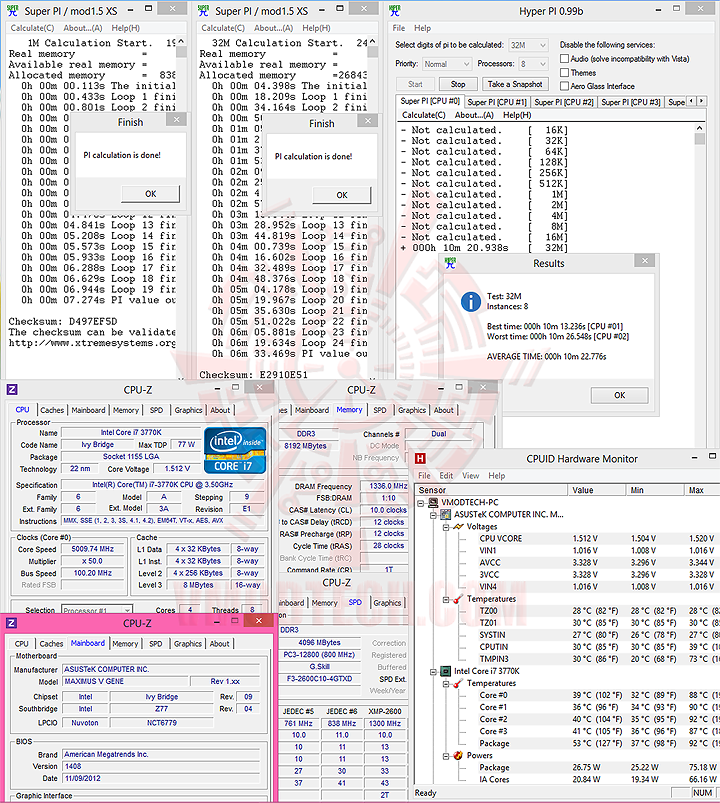
Task: Click the Powers flame icon in HWMonitor
Action: coord(458,755)
